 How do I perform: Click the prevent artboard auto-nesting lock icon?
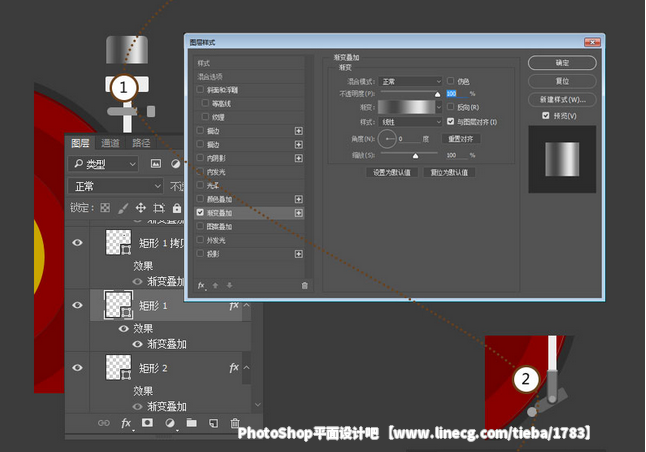pyautogui.click(x=159, y=208)
